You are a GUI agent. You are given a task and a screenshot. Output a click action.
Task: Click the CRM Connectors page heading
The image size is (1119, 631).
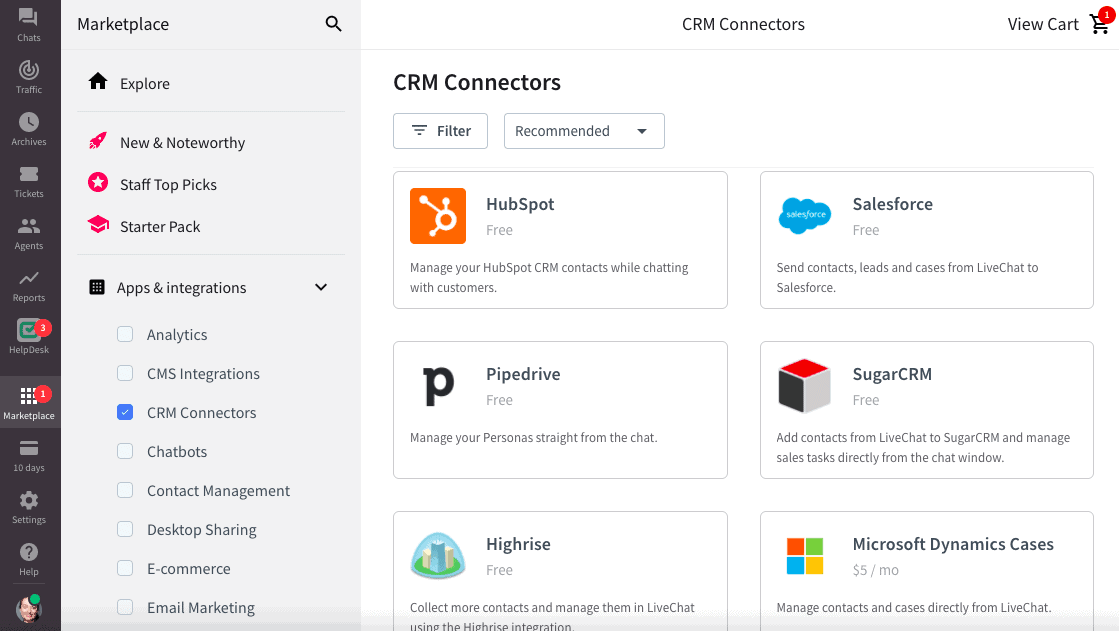click(477, 82)
